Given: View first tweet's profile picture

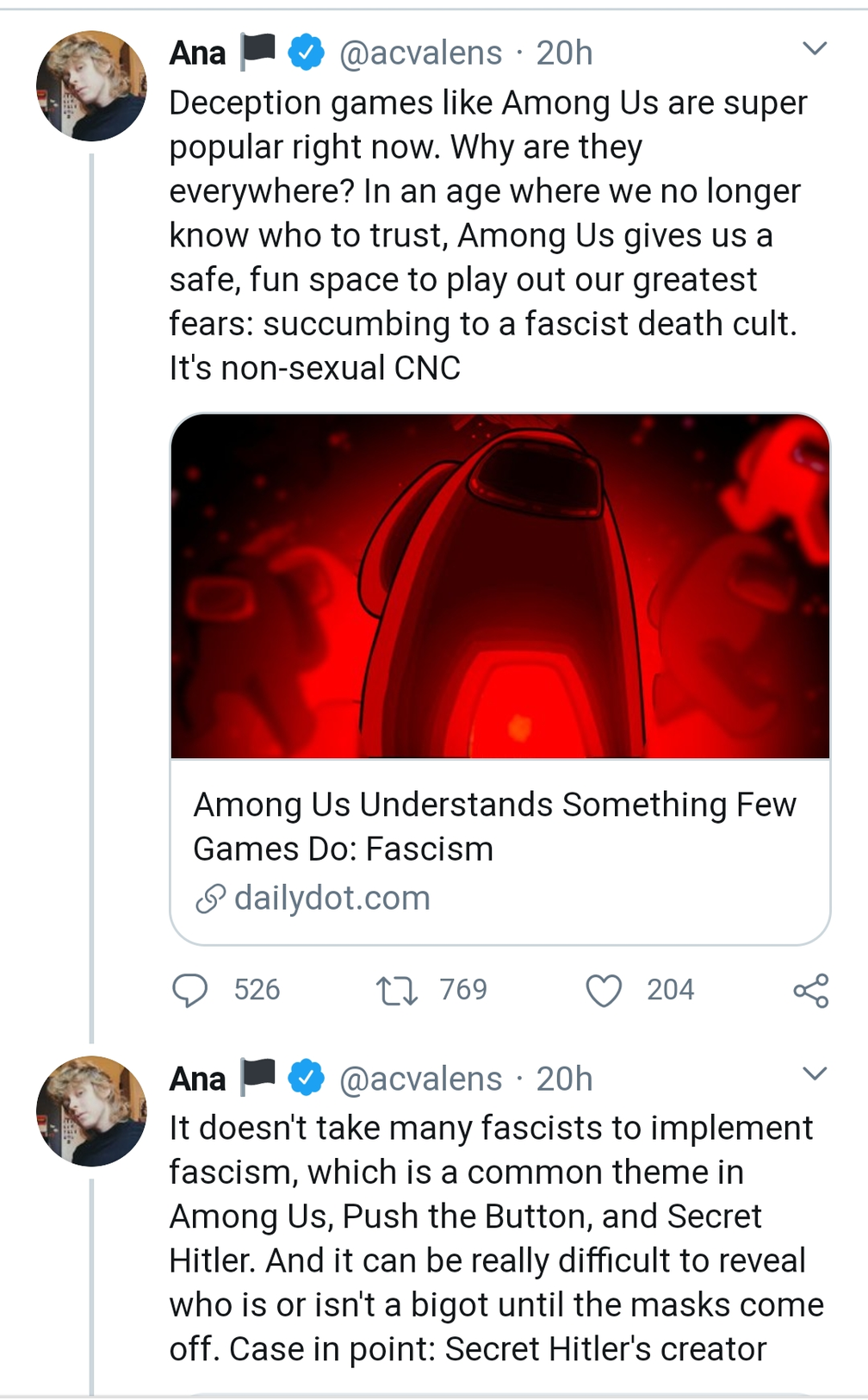Looking at the screenshot, I should click(91, 86).
